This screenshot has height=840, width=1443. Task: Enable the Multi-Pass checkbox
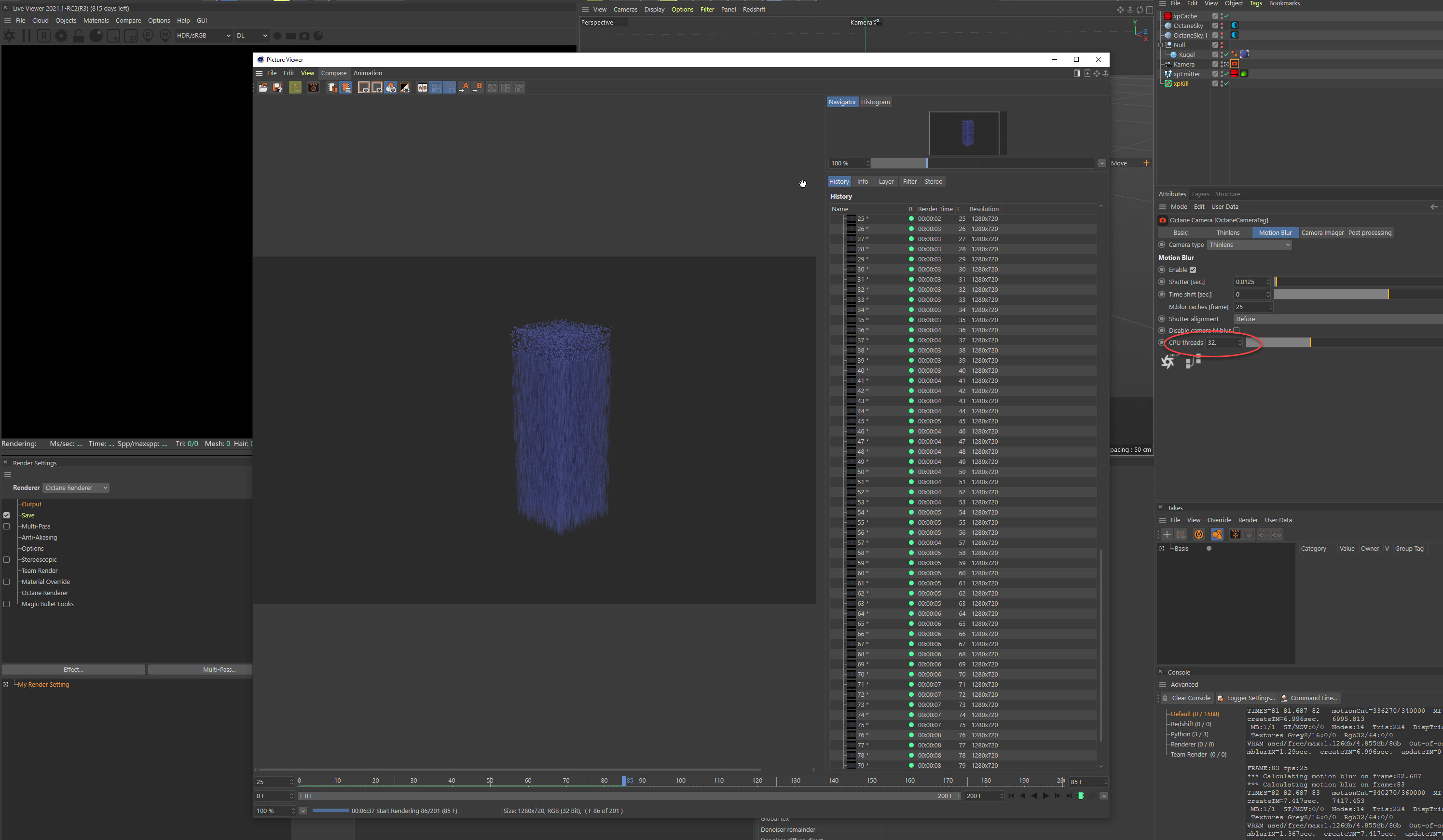coord(7,527)
